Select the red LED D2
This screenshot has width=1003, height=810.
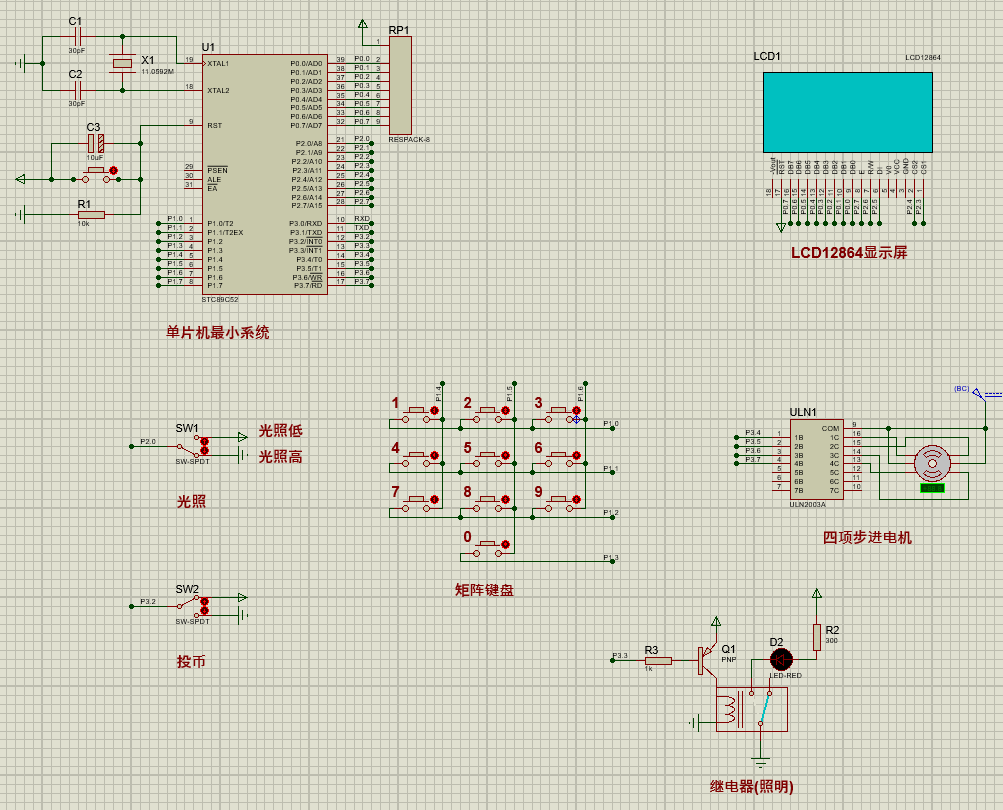781,659
